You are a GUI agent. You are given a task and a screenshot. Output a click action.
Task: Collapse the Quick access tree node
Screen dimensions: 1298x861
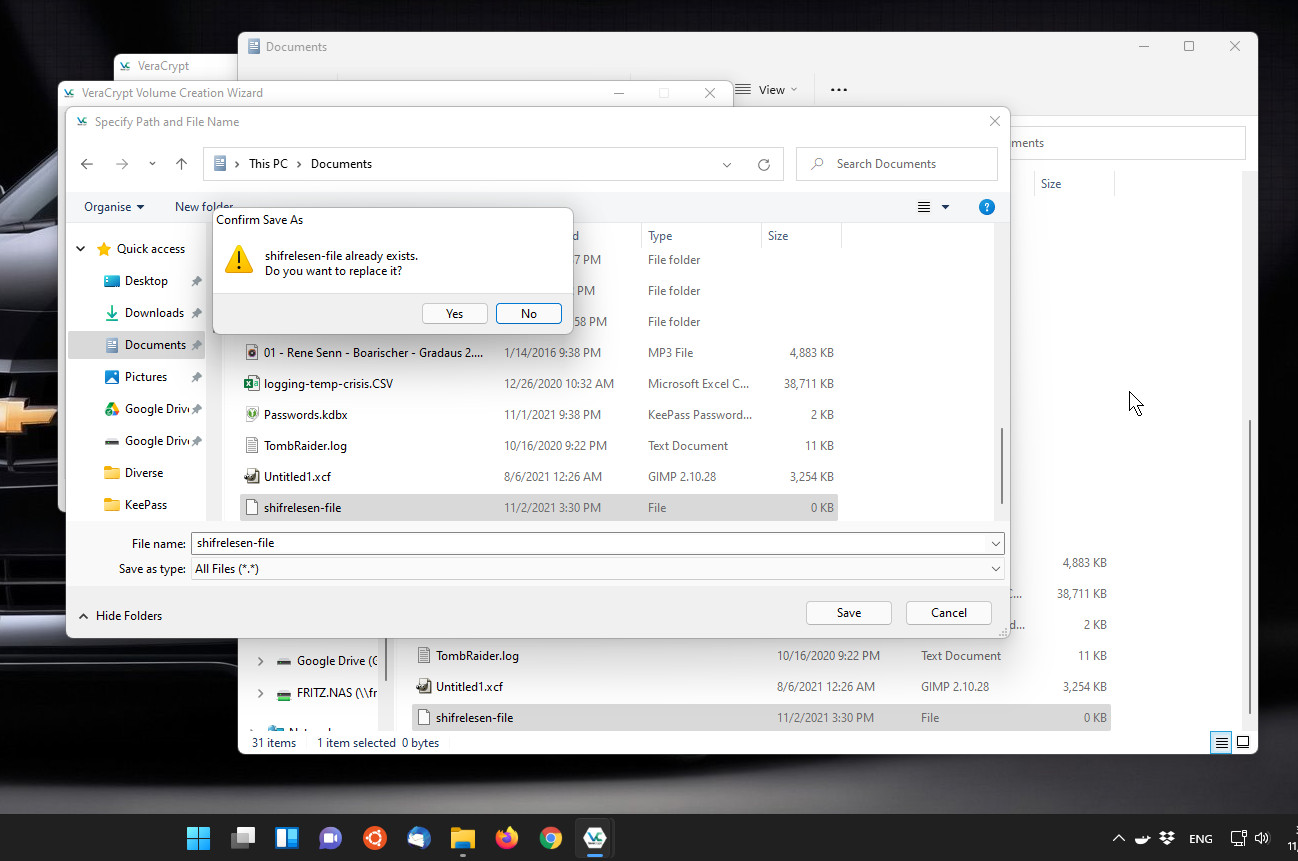coord(81,249)
